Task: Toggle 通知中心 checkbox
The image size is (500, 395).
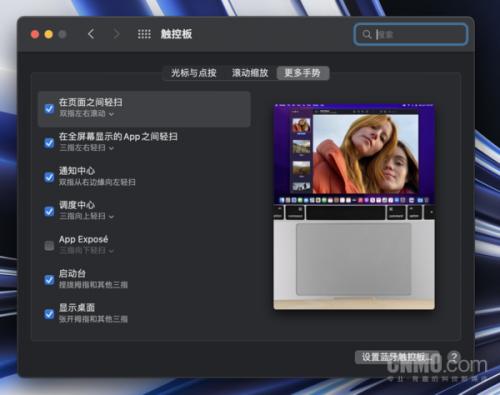Action: pyautogui.click(x=49, y=177)
